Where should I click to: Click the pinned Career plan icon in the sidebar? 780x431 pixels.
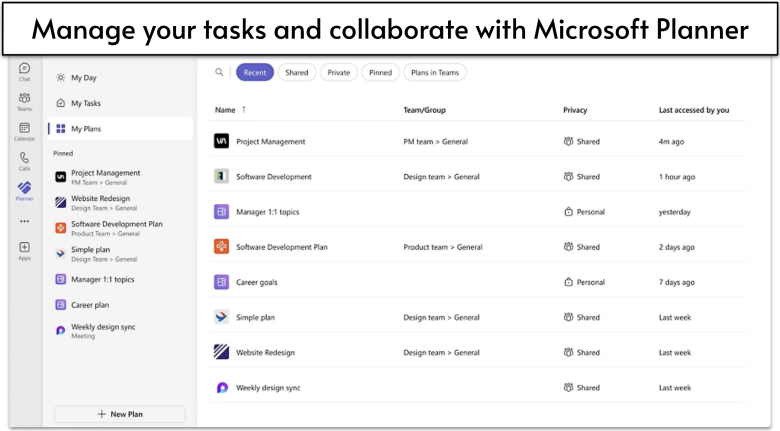click(x=61, y=305)
